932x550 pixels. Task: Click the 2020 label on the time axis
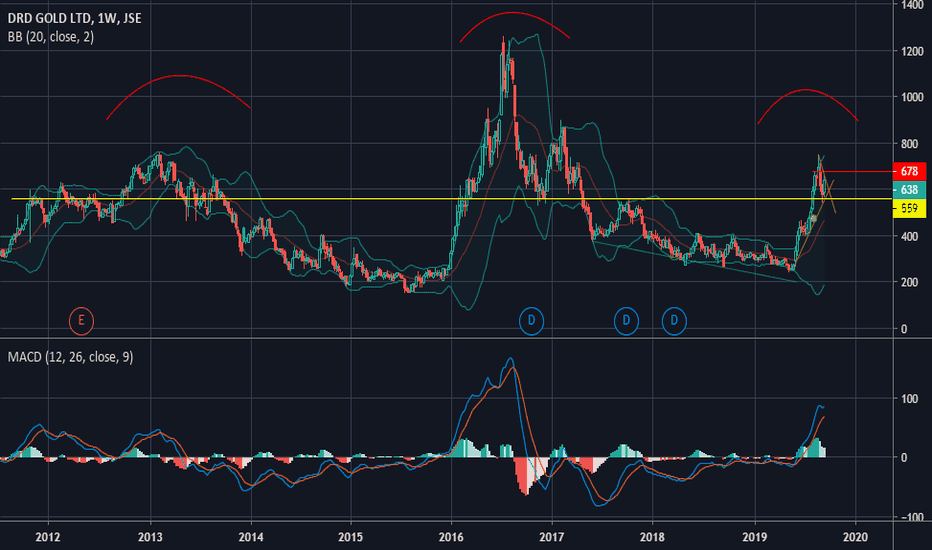(856, 537)
